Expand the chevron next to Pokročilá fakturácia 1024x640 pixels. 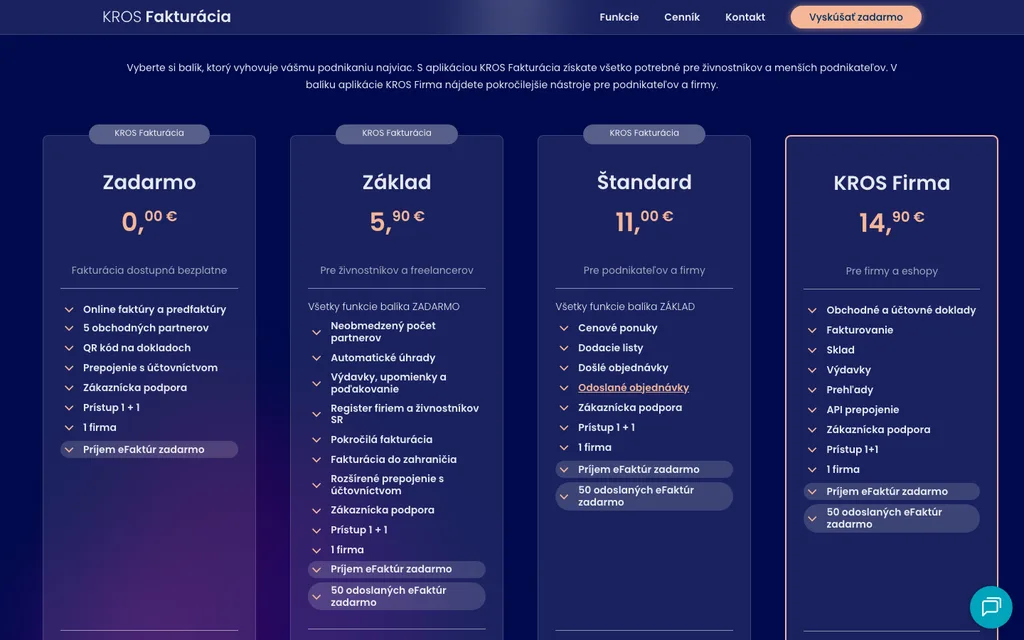pos(317,440)
